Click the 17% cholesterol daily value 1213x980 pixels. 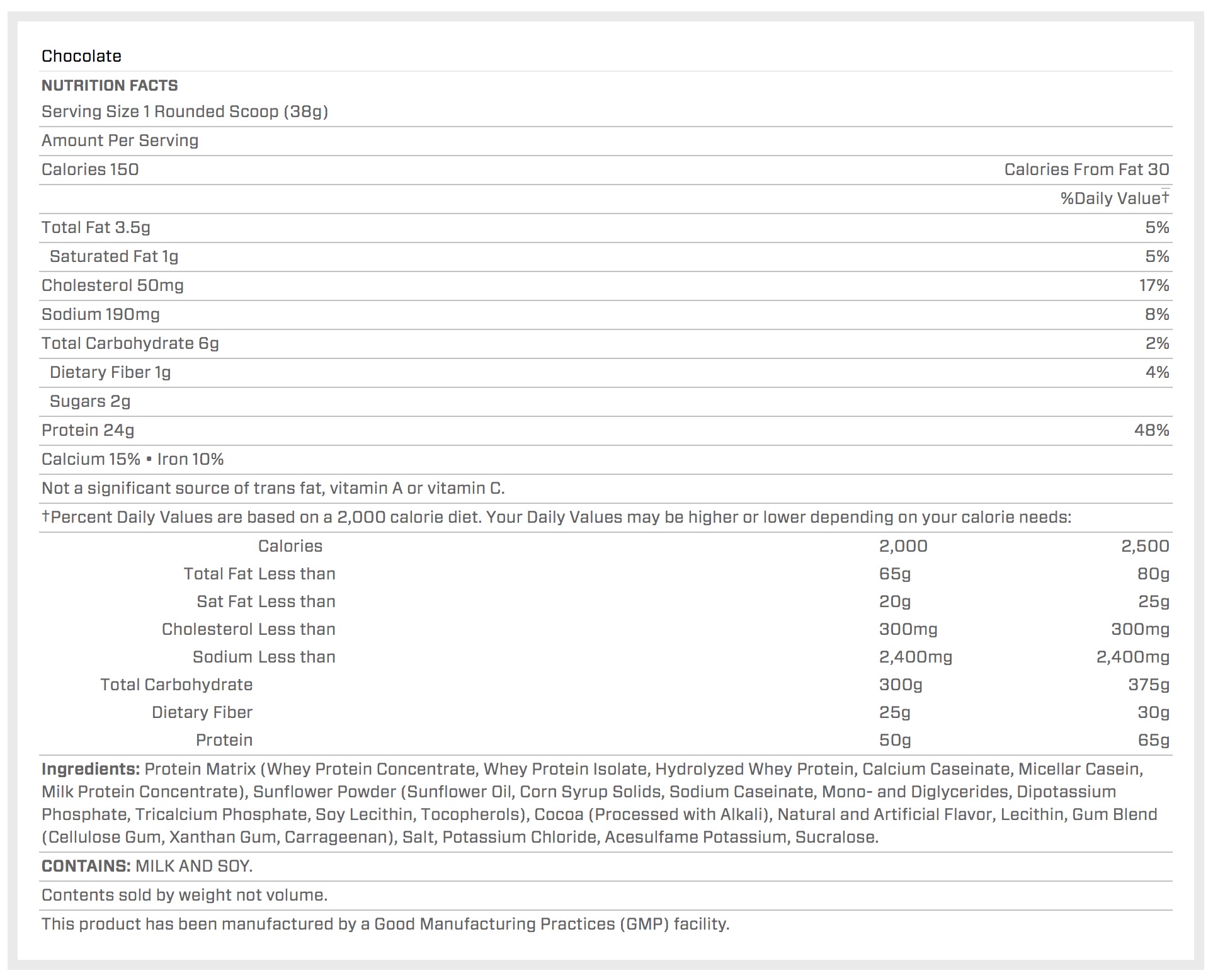pyautogui.click(x=1154, y=285)
